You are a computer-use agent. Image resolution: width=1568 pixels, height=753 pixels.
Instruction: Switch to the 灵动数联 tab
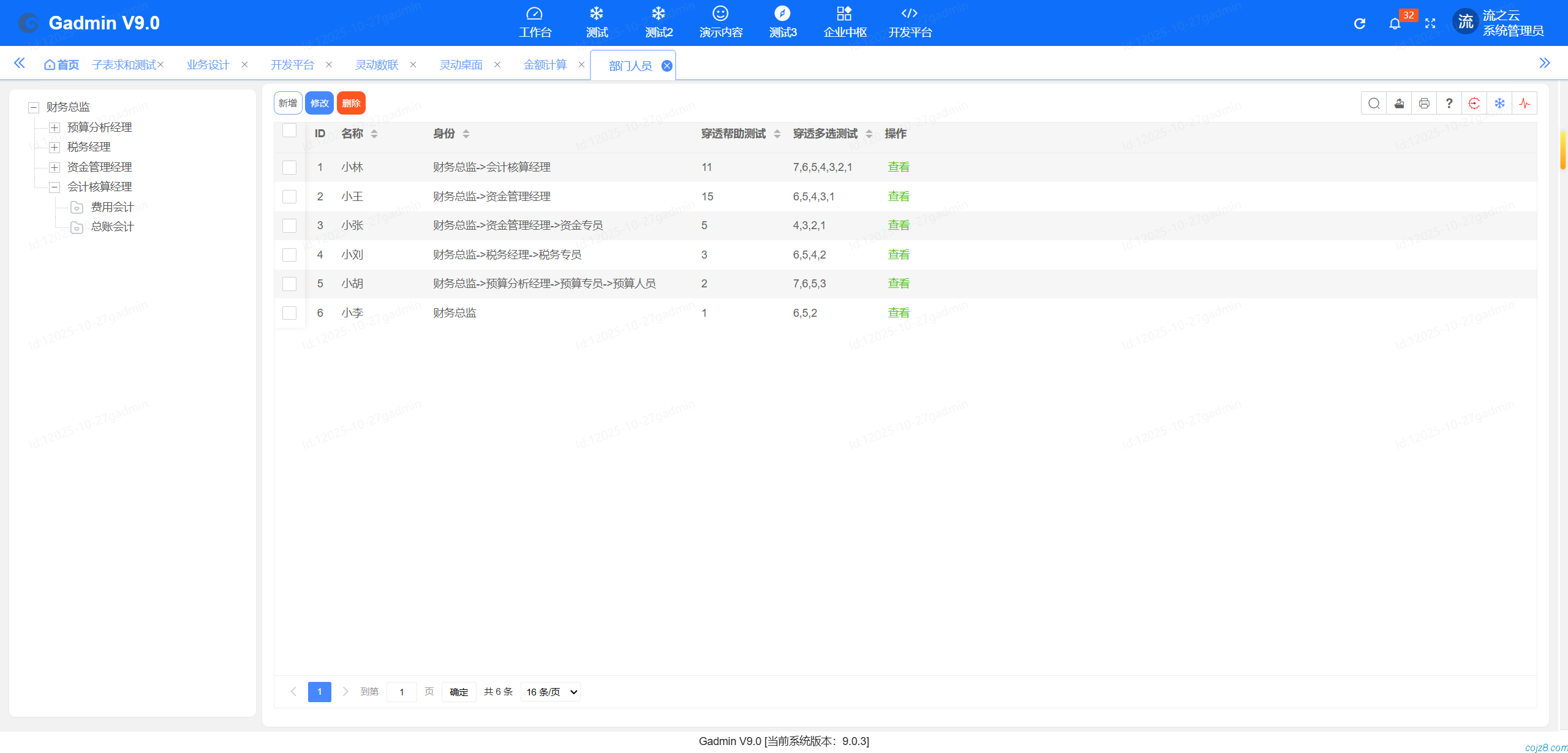click(x=377, y=65)
